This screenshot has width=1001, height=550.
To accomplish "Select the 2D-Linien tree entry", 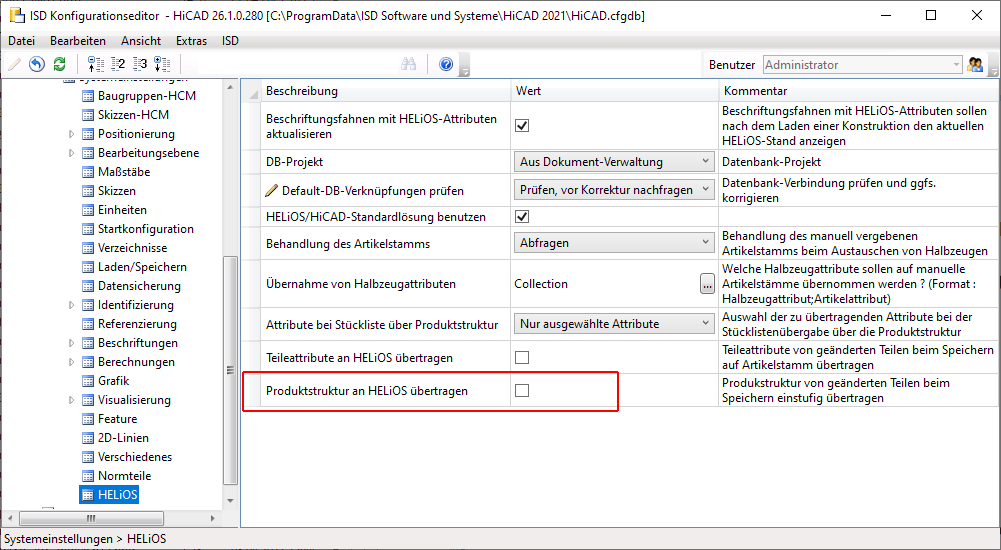I will click(123, 438).
